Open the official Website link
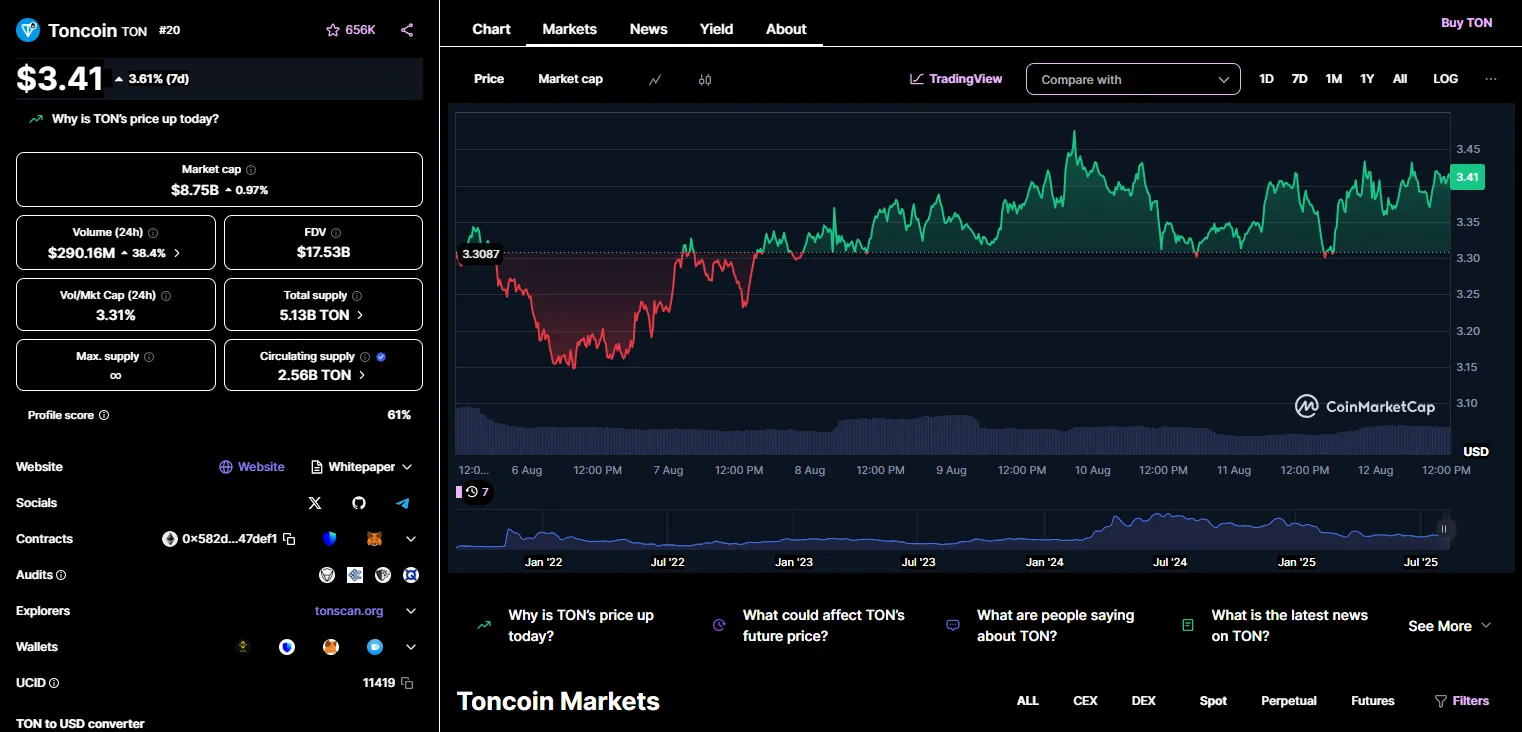This screenshot has width=1522, height=732. (x=252, y=467)
